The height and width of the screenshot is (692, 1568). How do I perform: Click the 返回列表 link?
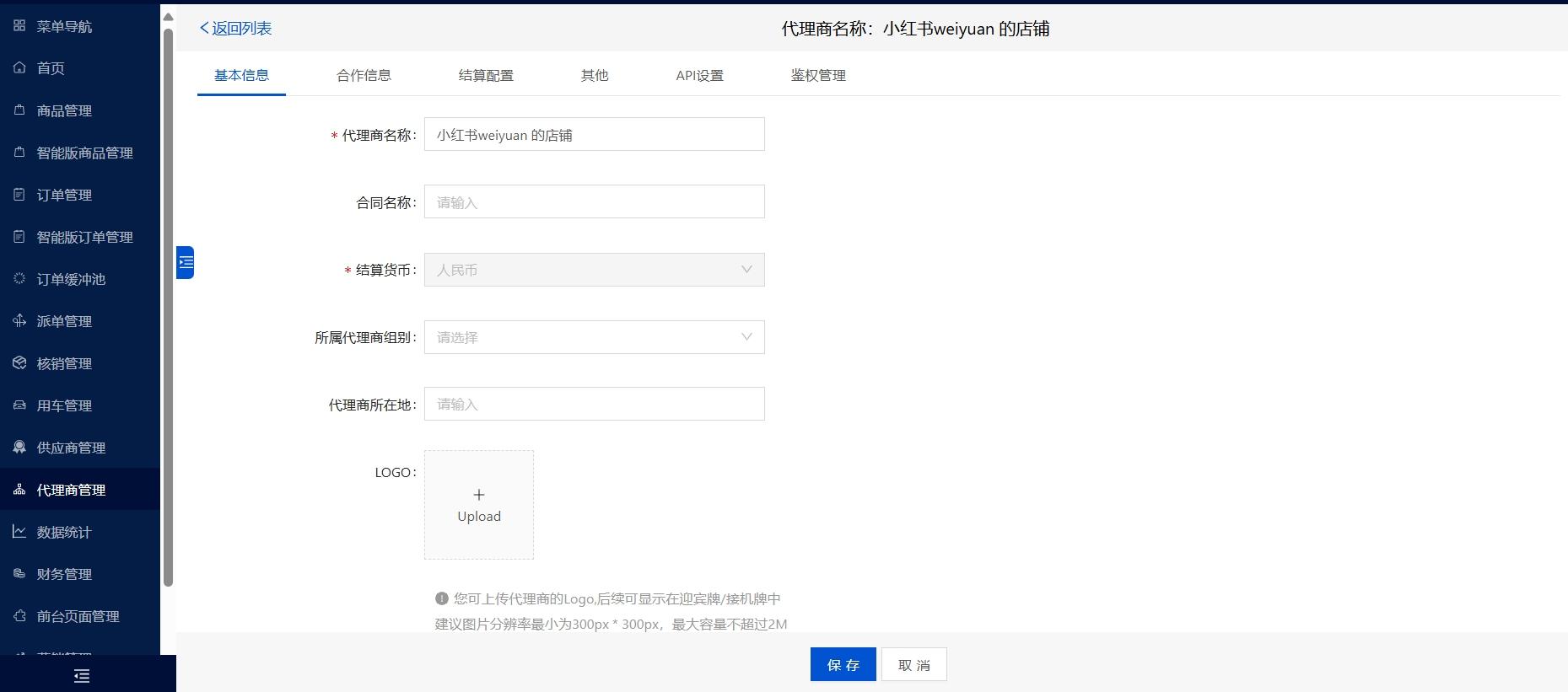point(235,28)
